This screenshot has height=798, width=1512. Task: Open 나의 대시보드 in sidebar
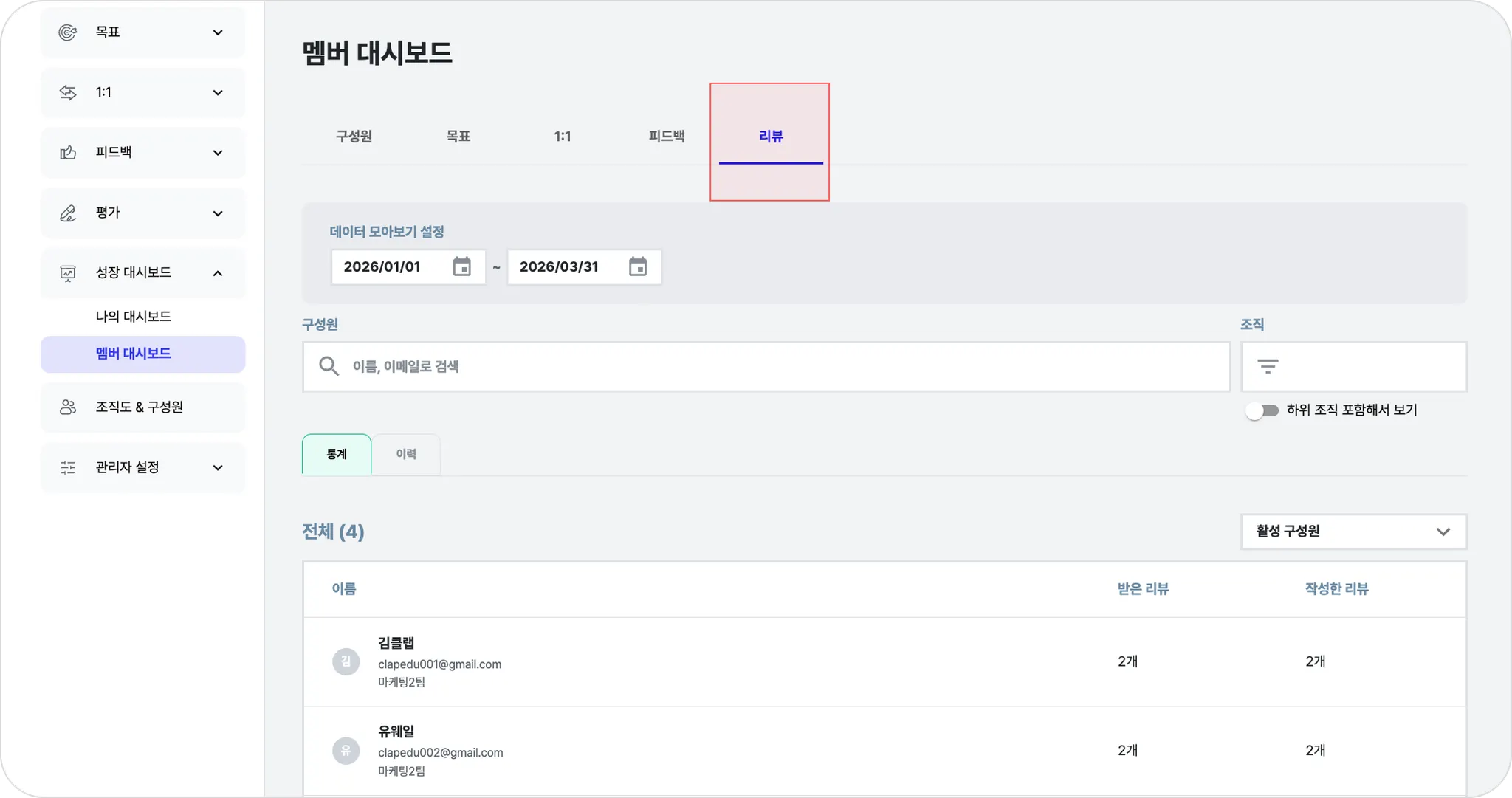[x=134, y=316]
